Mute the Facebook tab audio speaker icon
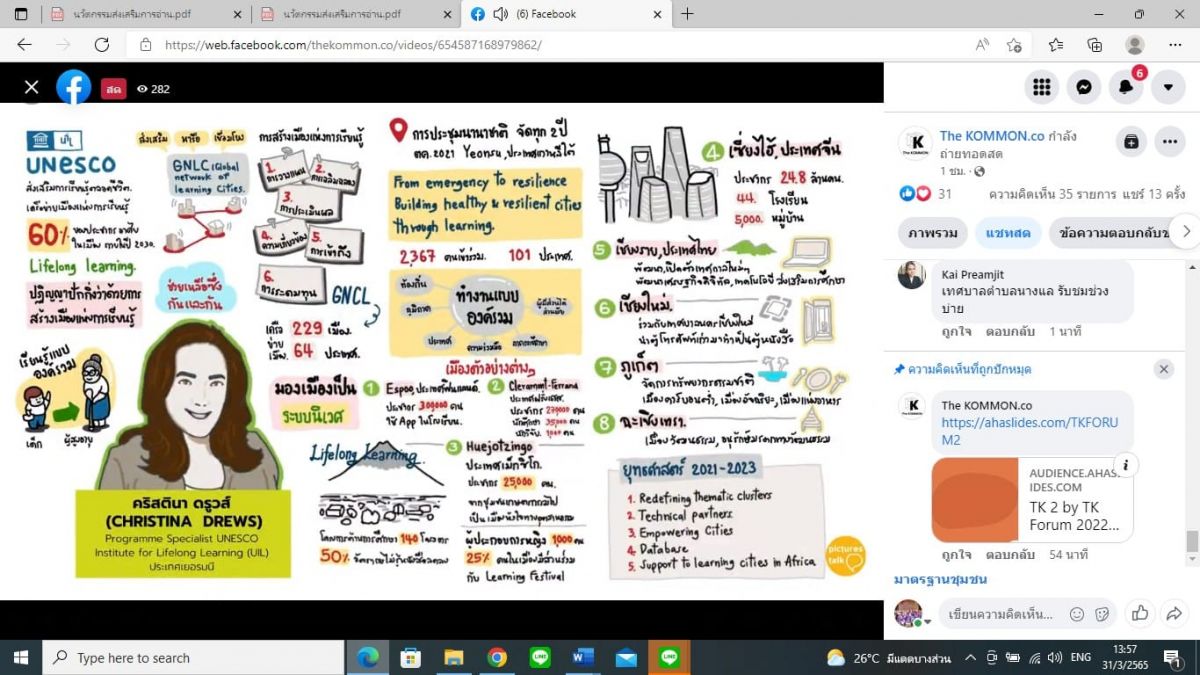 point(500,14)
